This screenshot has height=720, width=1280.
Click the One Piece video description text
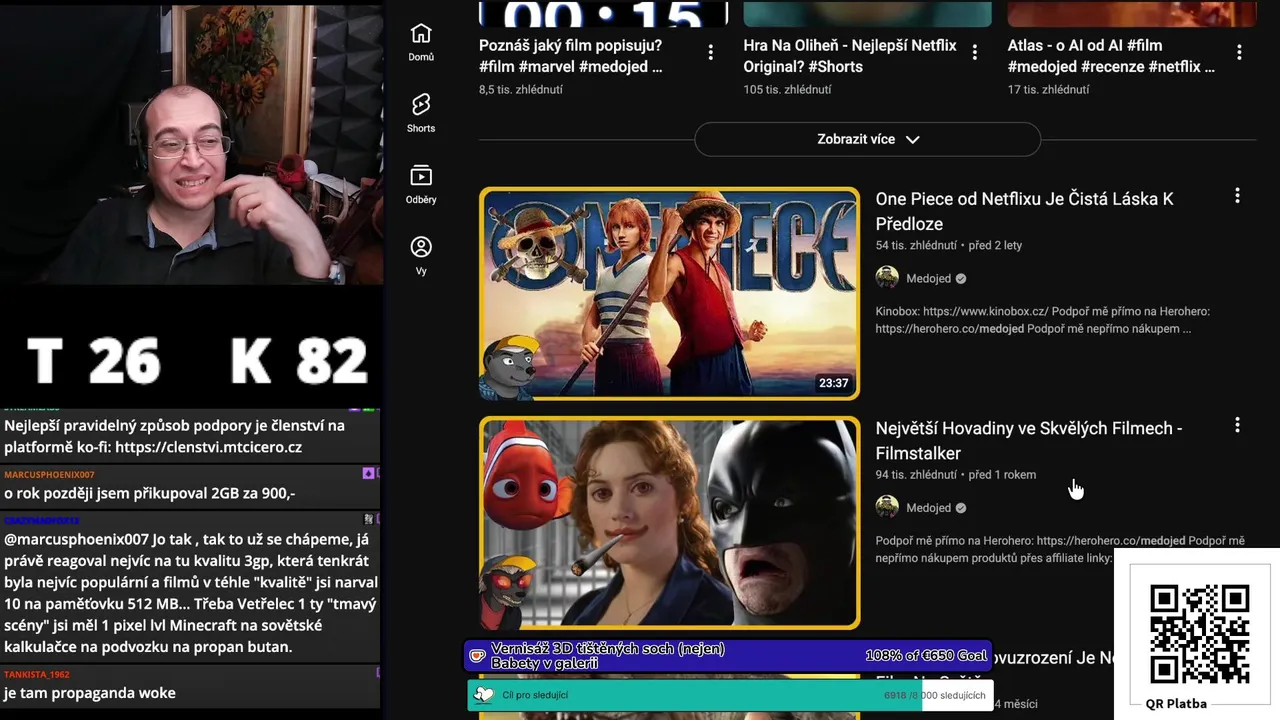[1042, 320]
